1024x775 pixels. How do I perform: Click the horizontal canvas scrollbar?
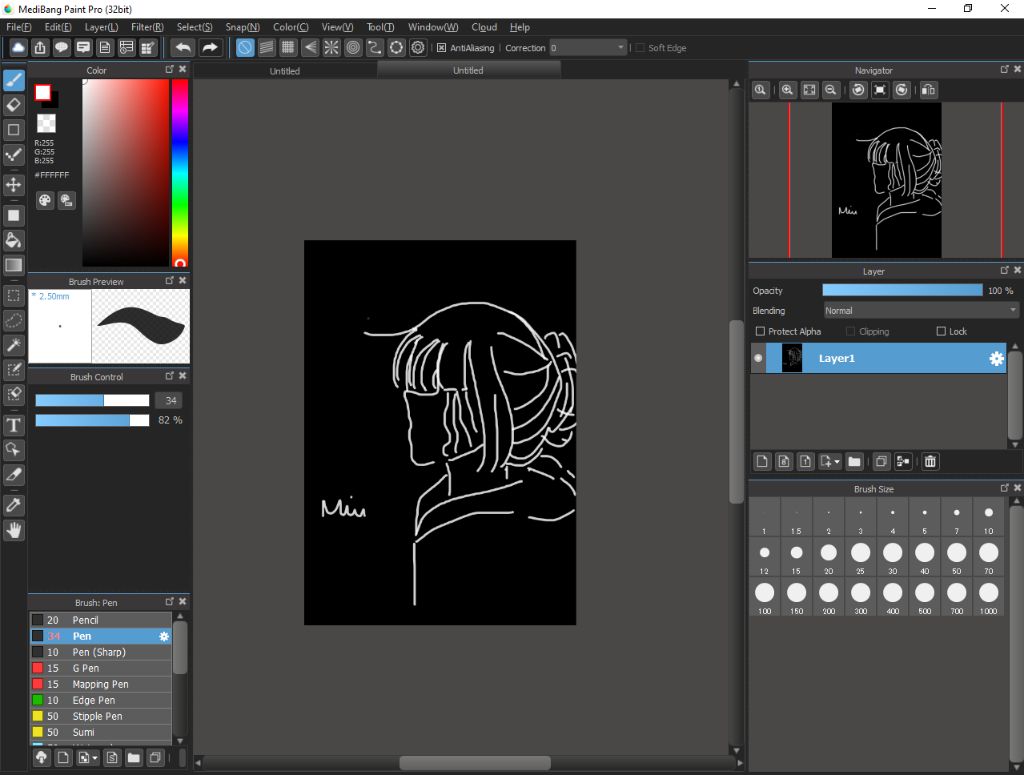point(475,763)
